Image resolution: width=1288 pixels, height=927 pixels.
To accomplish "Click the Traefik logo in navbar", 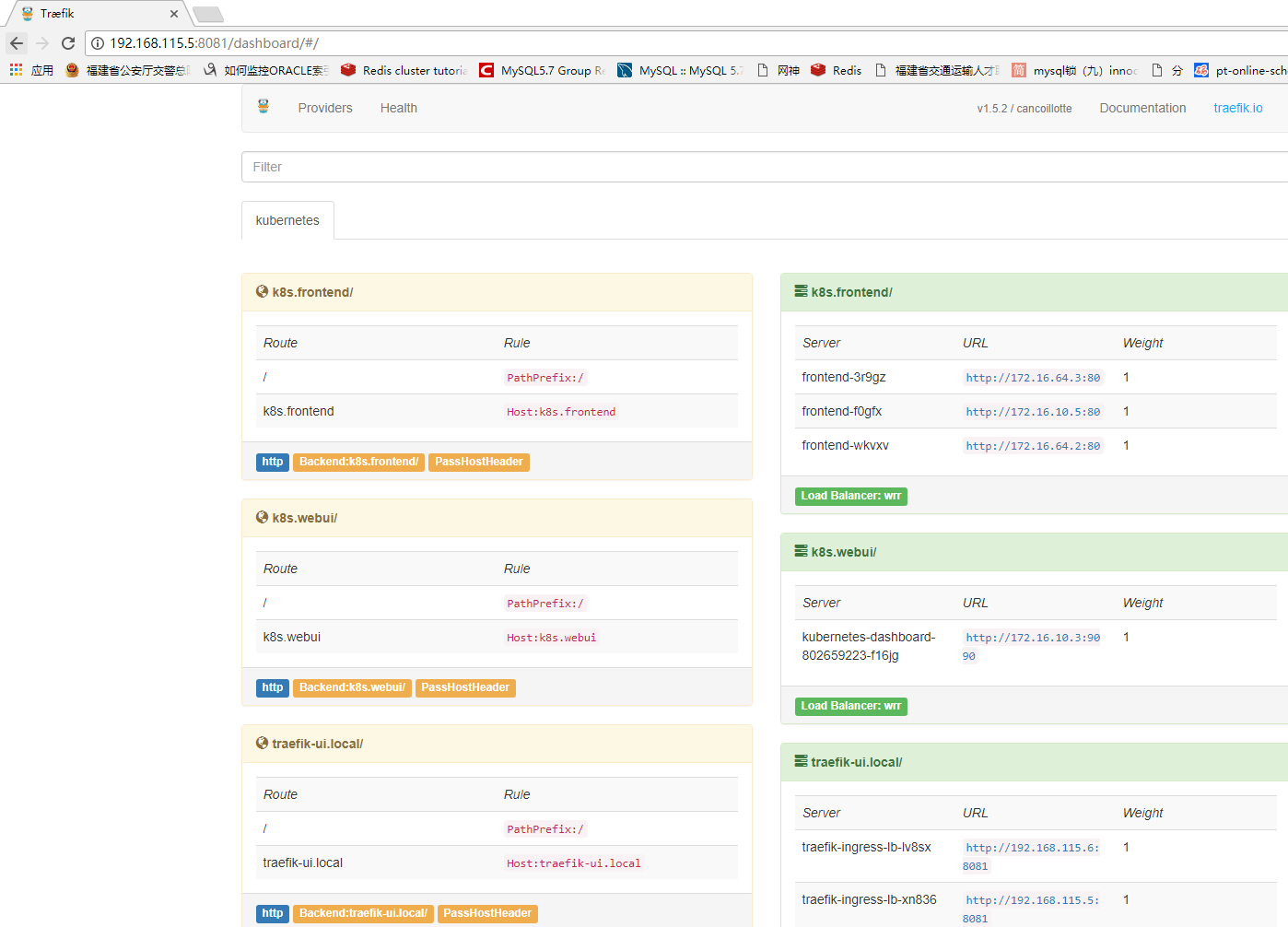I will tap(263, 107).
